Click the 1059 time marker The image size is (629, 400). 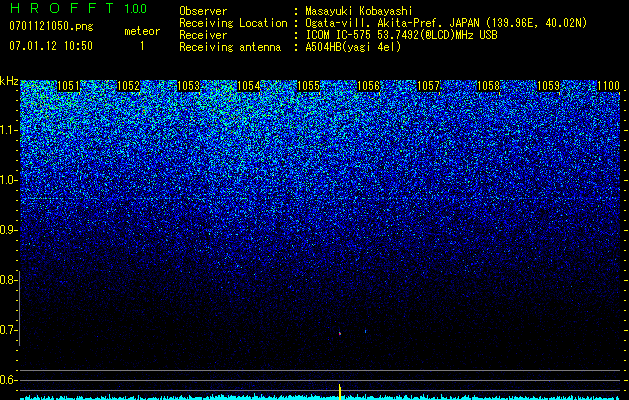click(x=548, y=86)
